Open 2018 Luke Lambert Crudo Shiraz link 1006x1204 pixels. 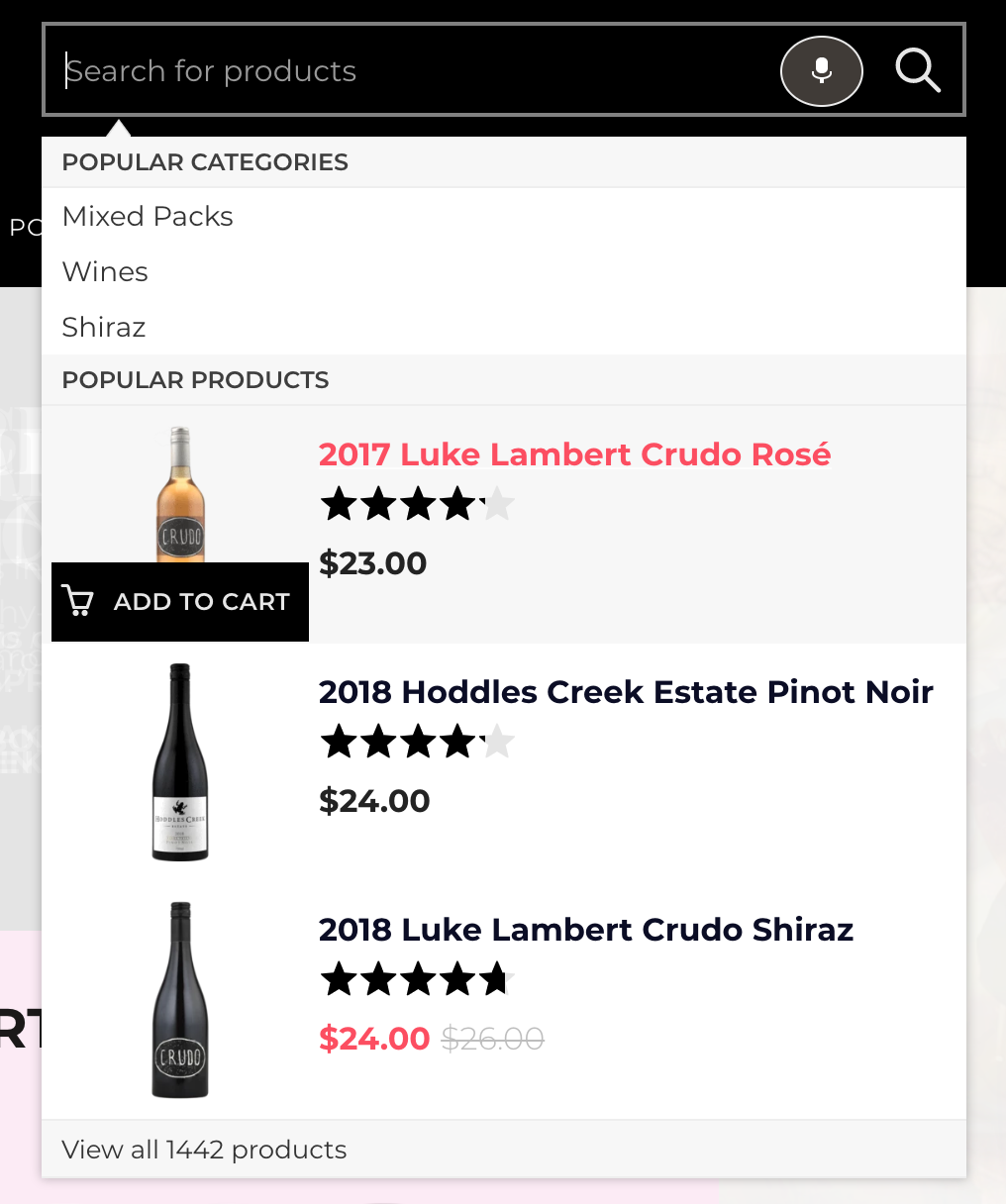[x=586, y=930]
